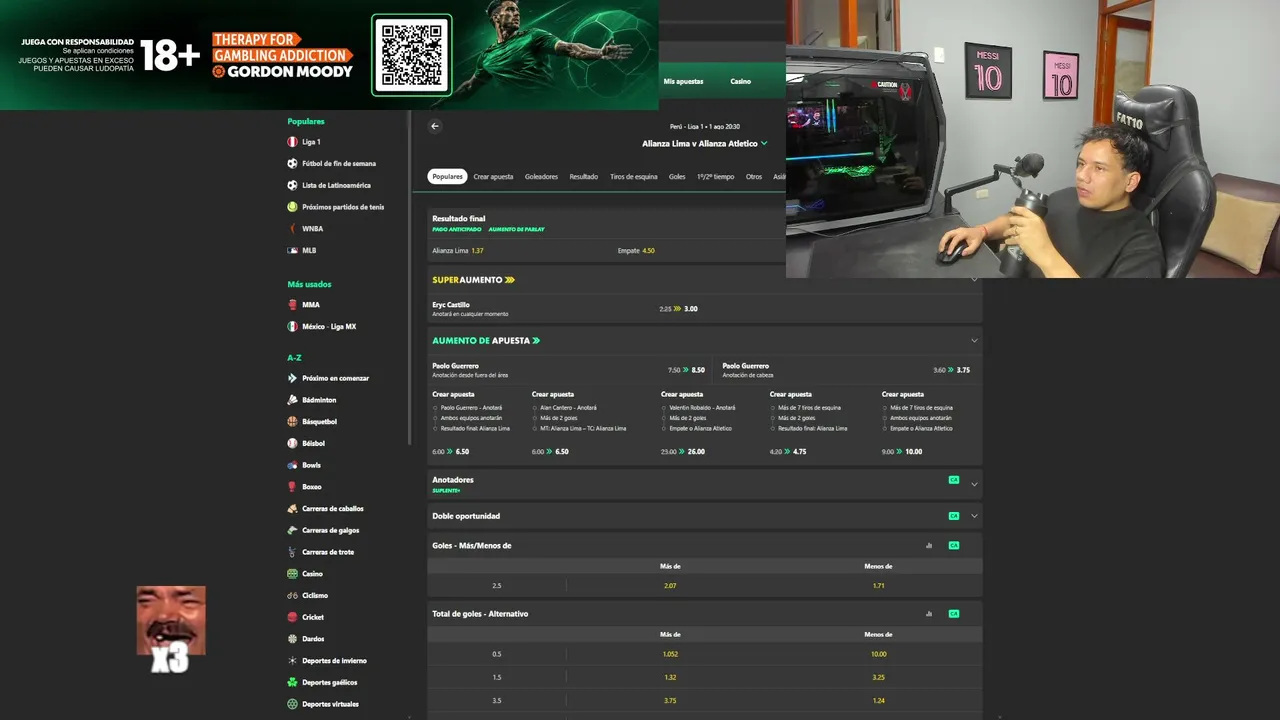Go back using the arrow button
This screenshot has width=1280, height=720.
pyautogui.click(x=434, y=126)
